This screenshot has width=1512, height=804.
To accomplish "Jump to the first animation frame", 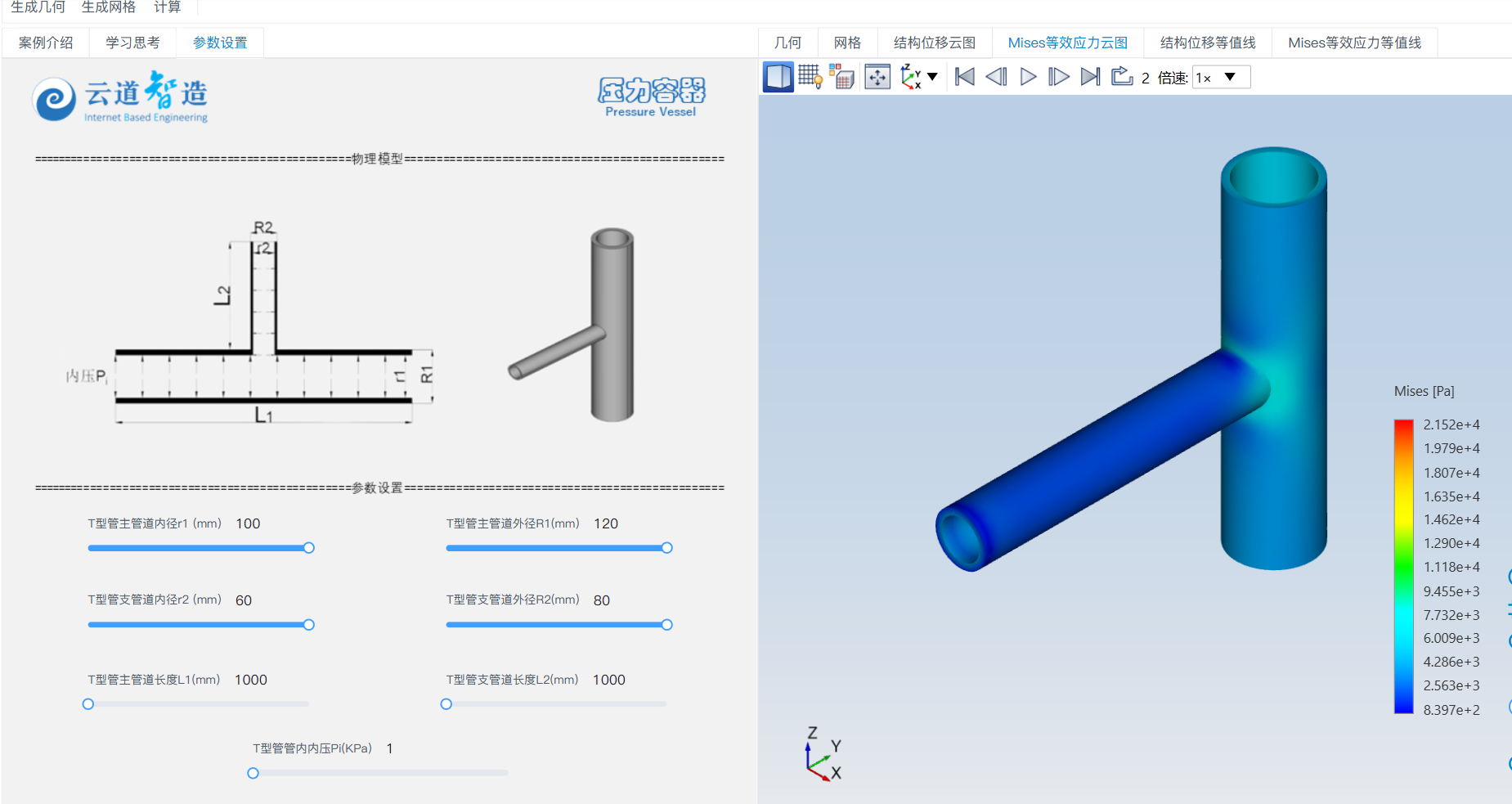I will pyautogui.click(x=964, y=77).
